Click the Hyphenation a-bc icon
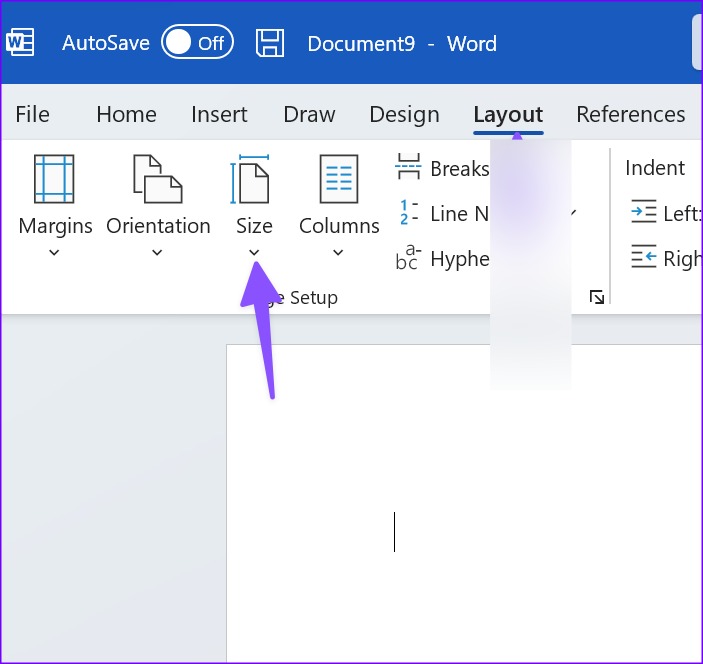The width and height of the screenshot is (703, 664). click(x=408, y=257)
